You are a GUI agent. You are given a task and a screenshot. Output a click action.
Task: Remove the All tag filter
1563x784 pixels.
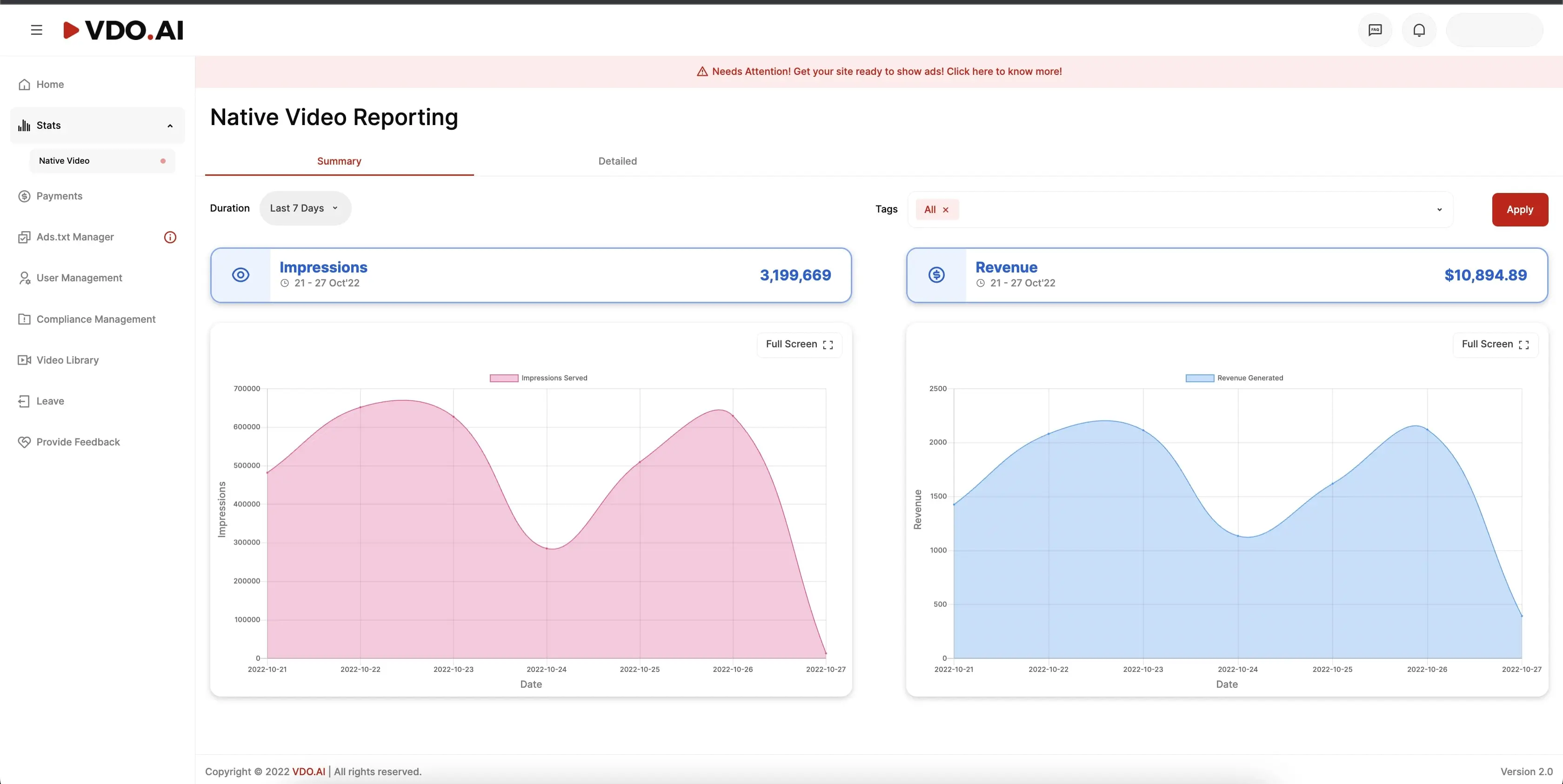click(x=945, y=210)
